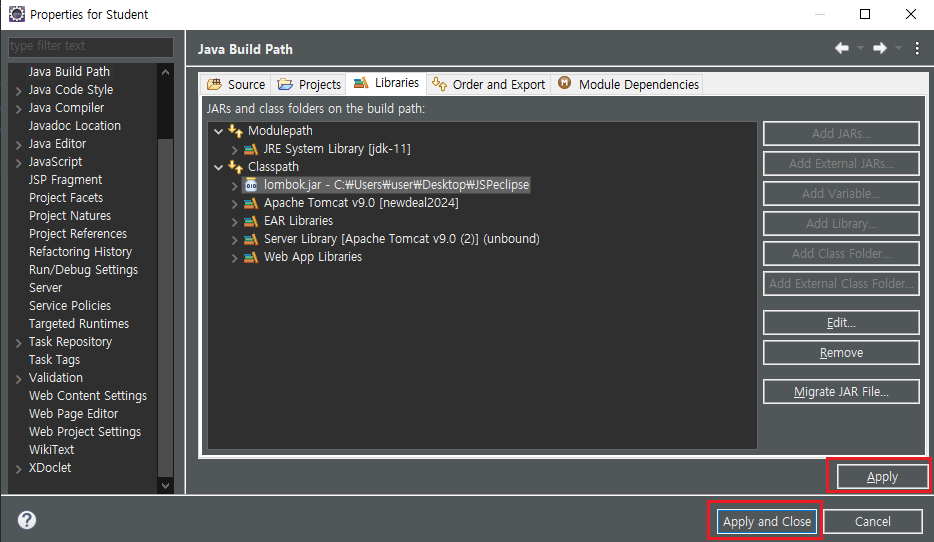
Task: Select Web Content Settings in sidebar
Action: 88,396
